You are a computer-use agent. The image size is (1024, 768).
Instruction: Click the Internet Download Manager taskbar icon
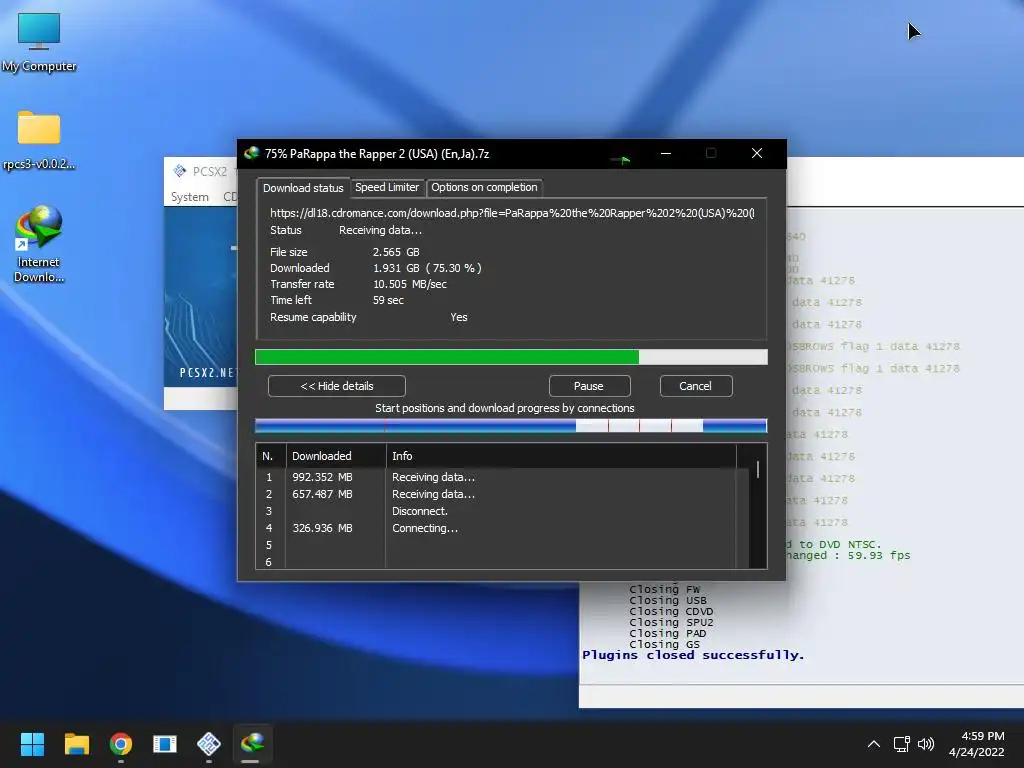[253, 744]
